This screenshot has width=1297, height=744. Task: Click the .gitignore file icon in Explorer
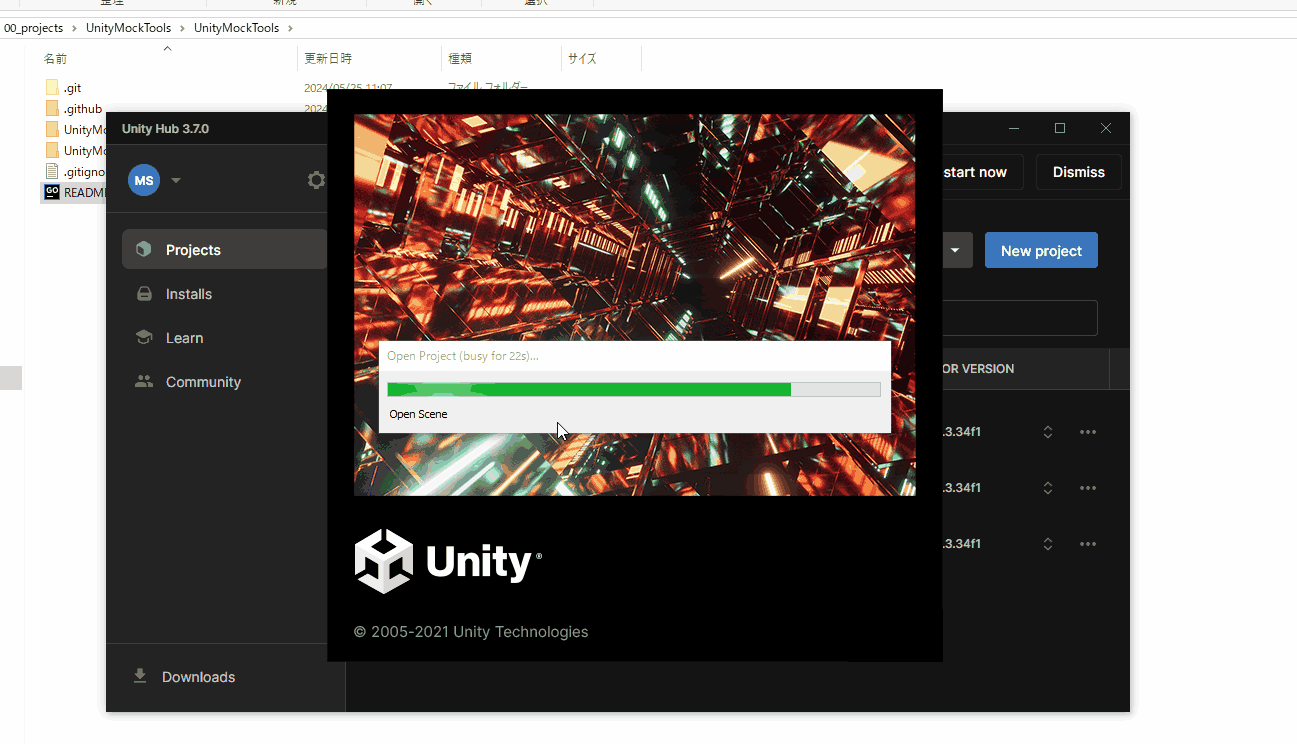click(52, 172)
